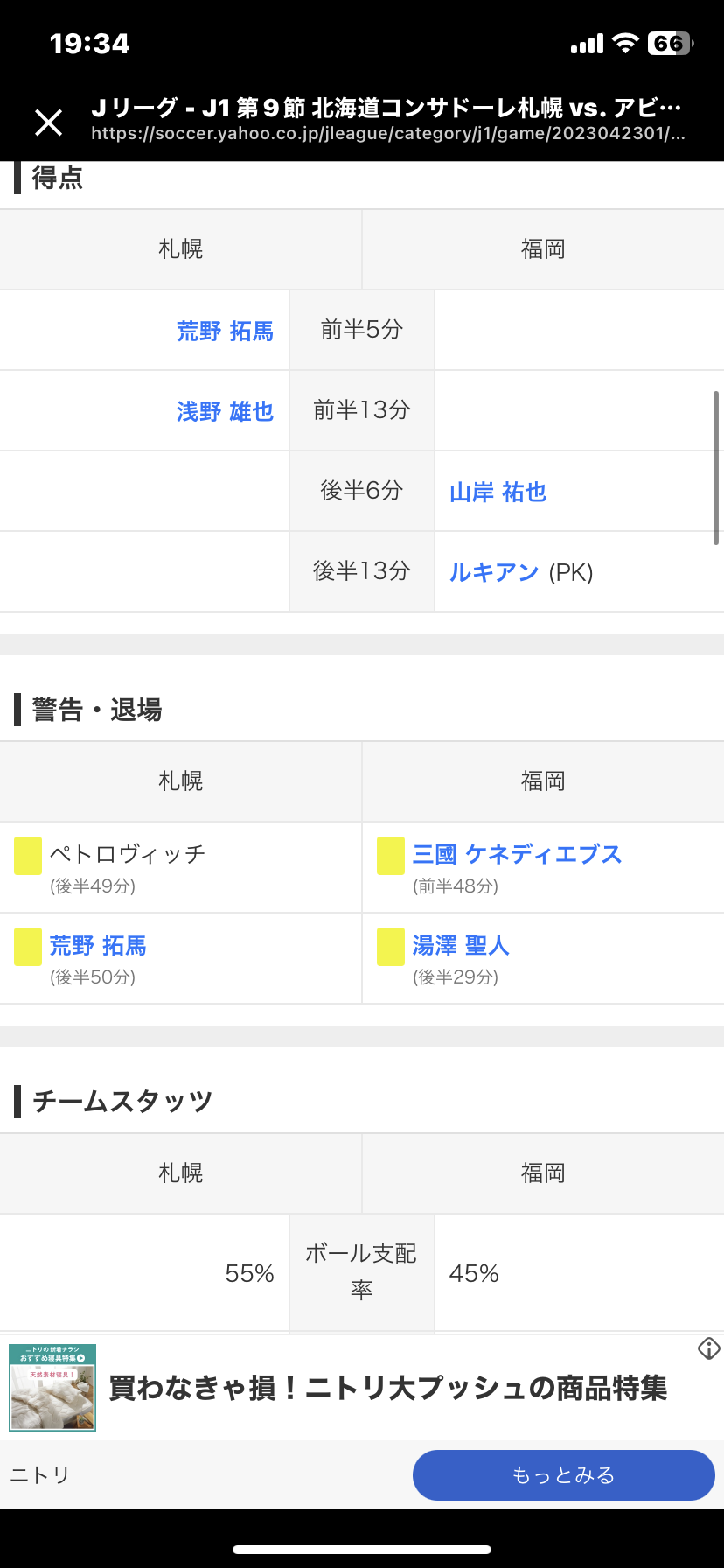
Task: Open ルキアン player page
Action: 494,573
